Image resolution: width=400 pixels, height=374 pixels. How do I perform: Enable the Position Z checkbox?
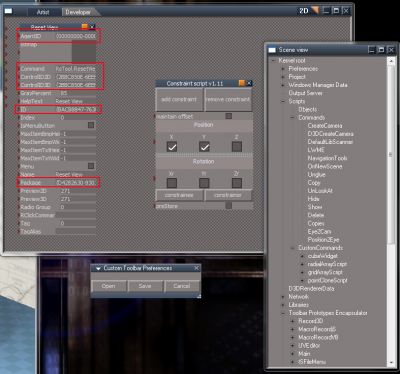tap(237, 147)
